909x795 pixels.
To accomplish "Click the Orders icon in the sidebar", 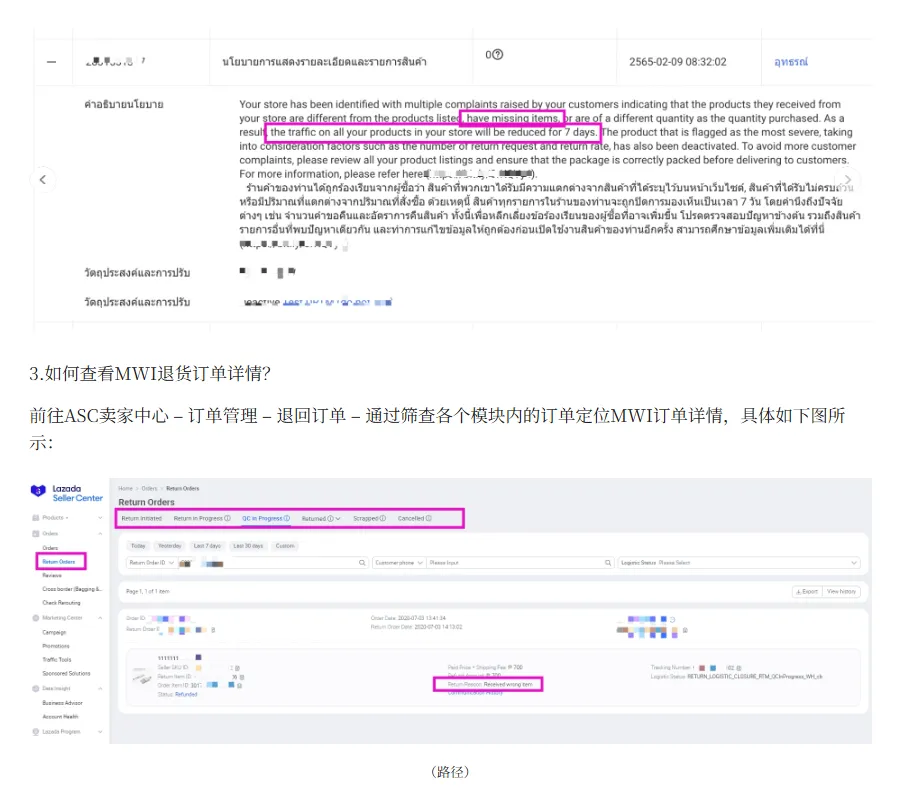I will click(35, 533).
